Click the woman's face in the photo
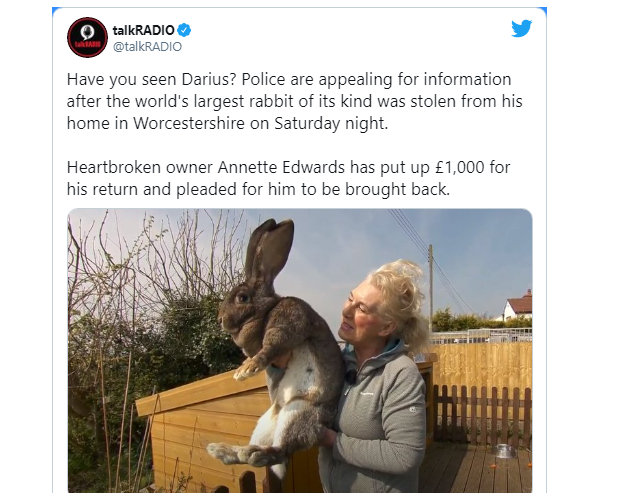This screenshot has width=638, height=493. coord(359,311)
